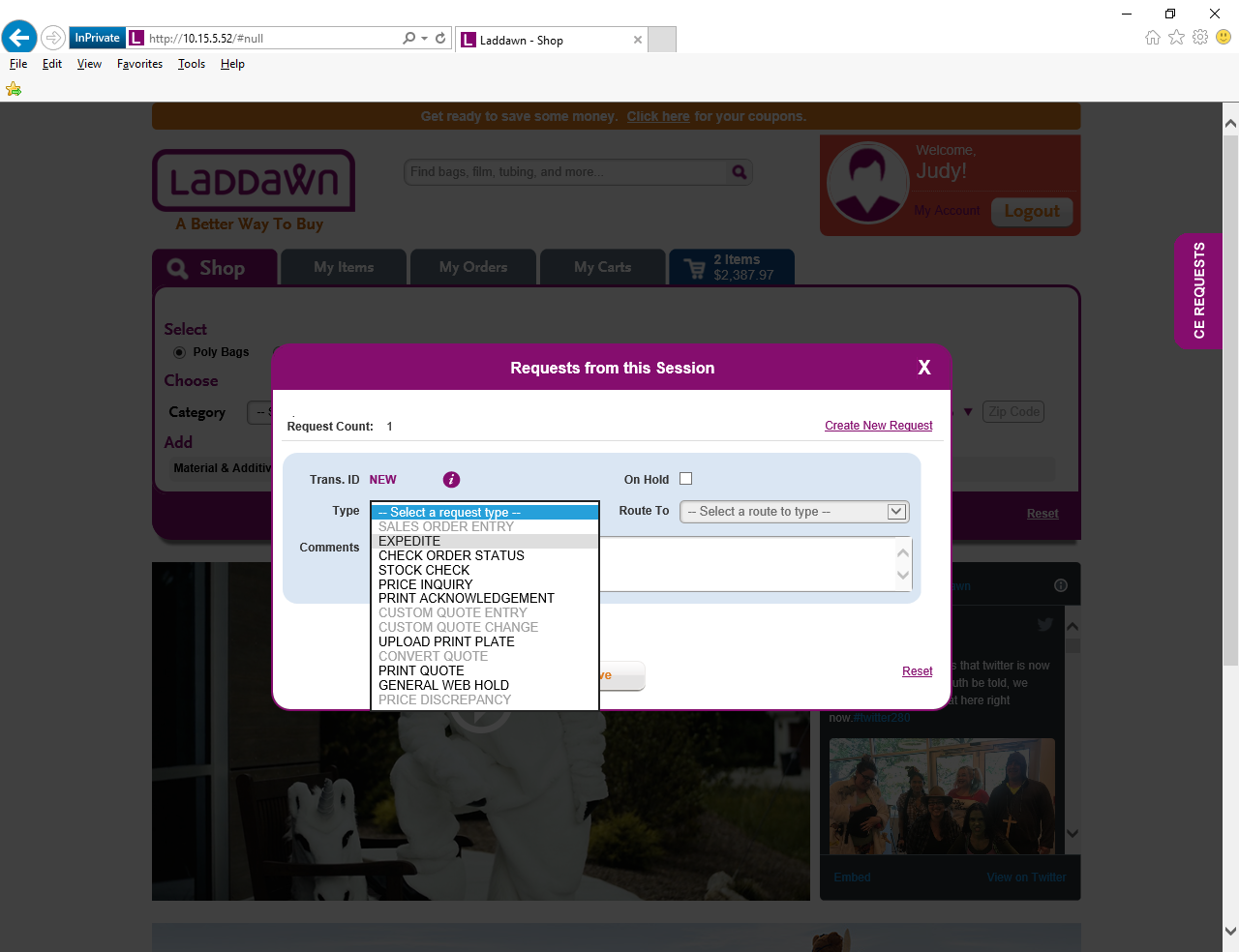Open the Help menu

click(x=232, y=64)
